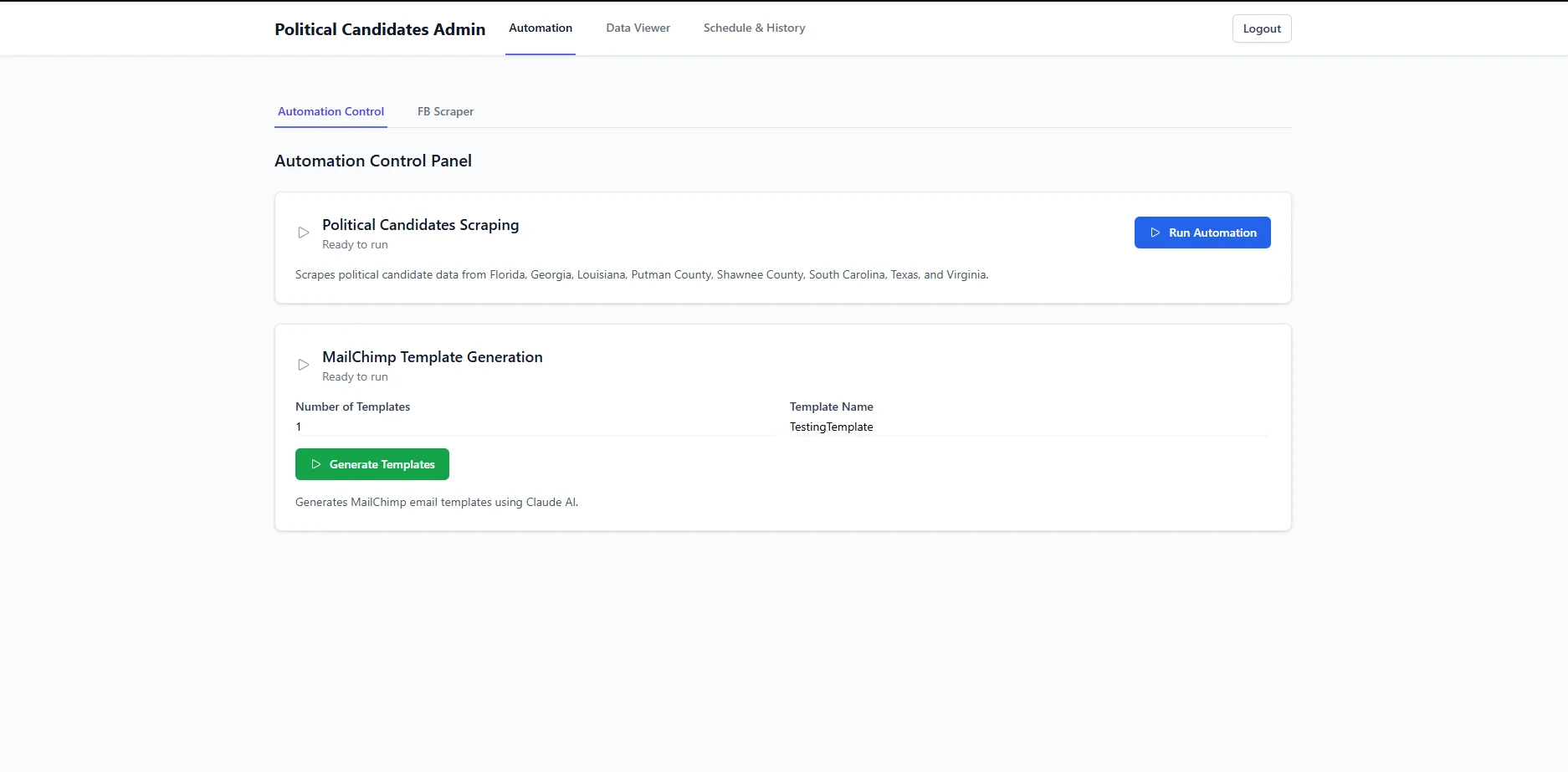Click the Number of Templates input field
Screen dimensions: 1568x772
point(534,427)
